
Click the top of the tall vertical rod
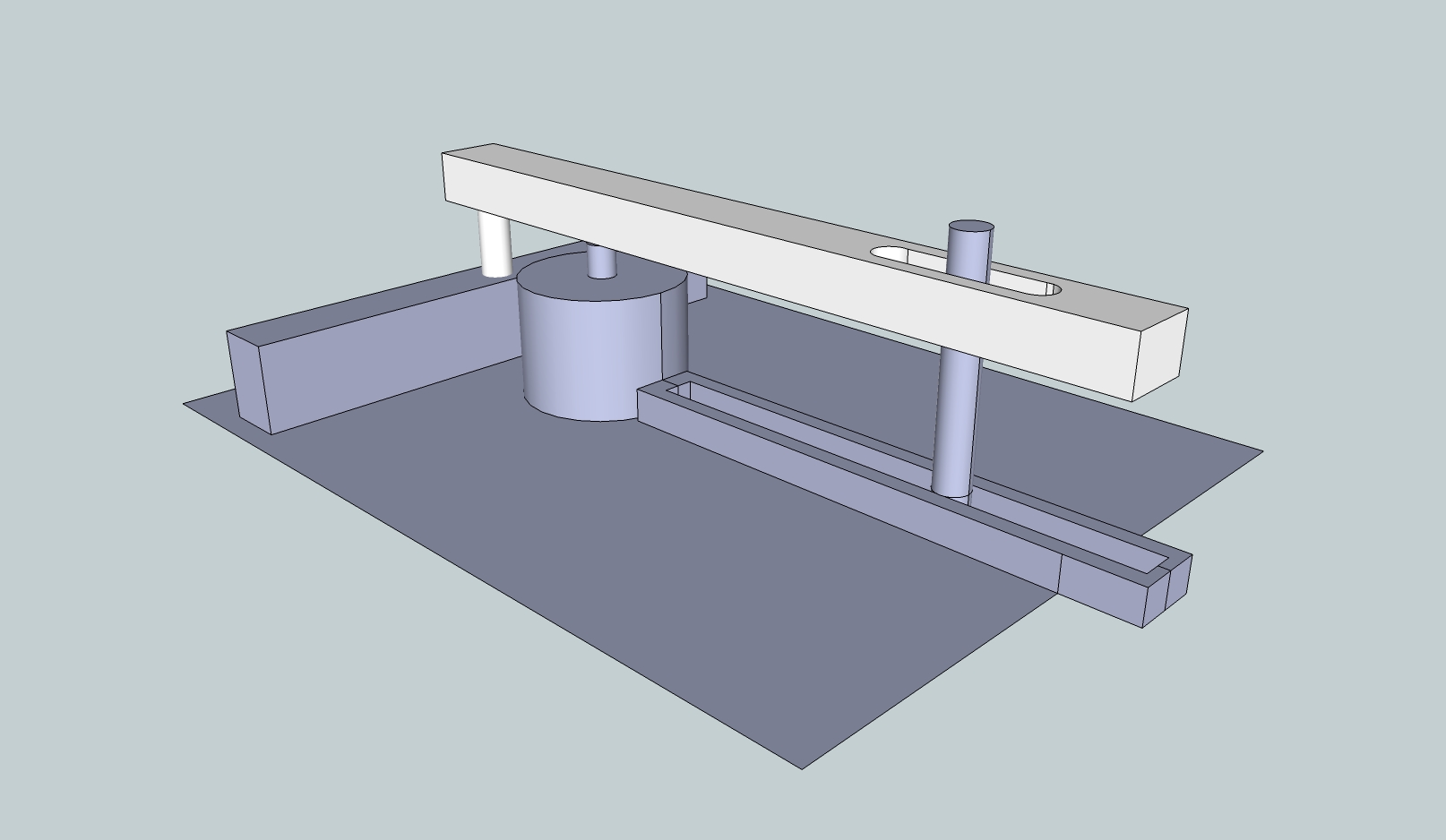970,227
